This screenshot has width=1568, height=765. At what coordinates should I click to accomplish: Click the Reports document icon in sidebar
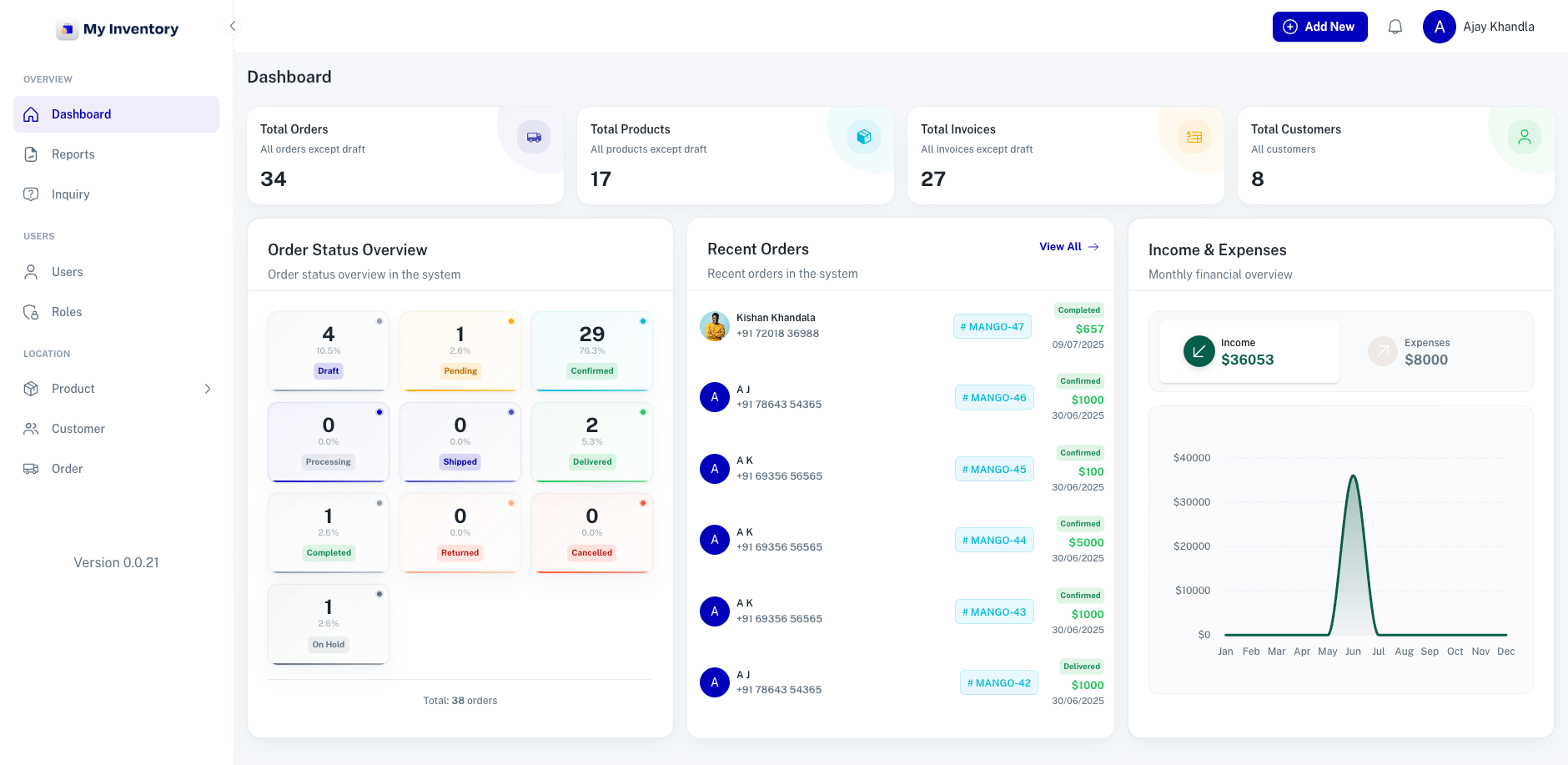(31, 154)
